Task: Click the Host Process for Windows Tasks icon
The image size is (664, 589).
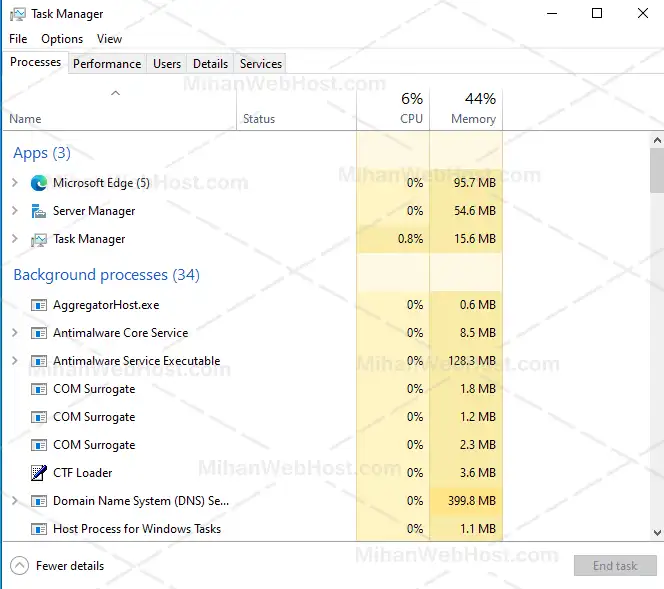Action: (39, 529)
